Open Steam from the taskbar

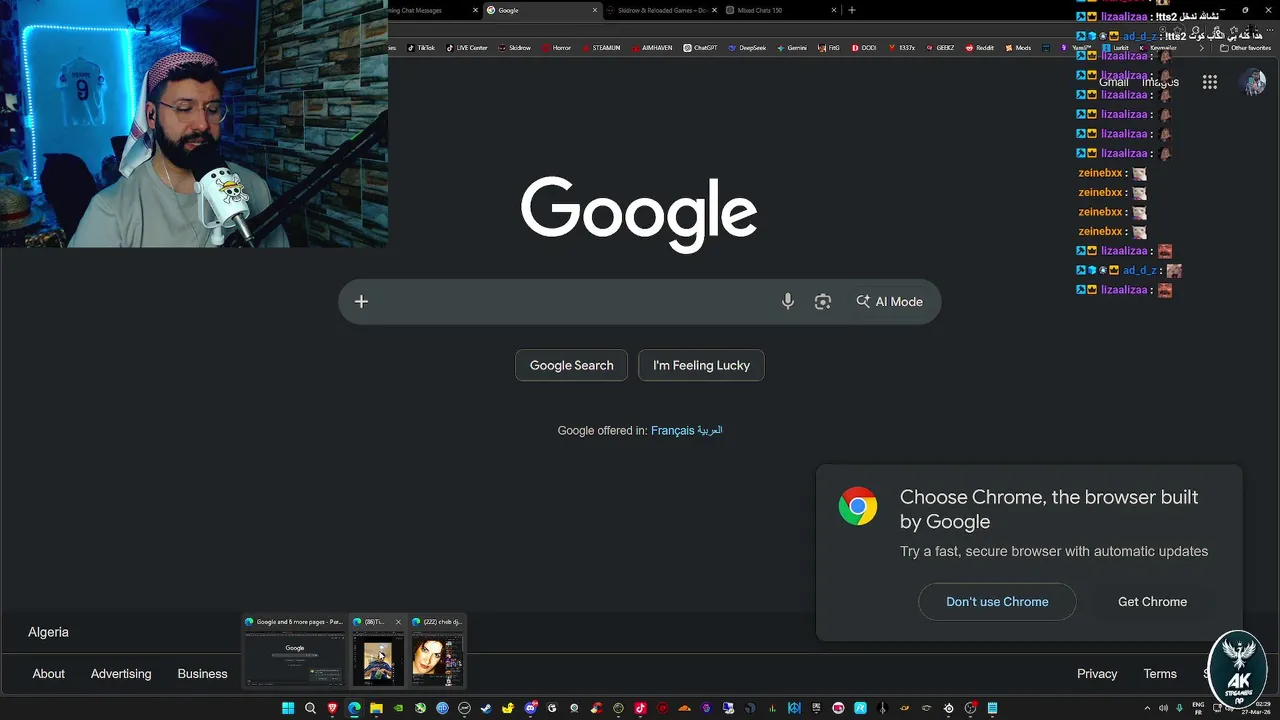[486, 708]
